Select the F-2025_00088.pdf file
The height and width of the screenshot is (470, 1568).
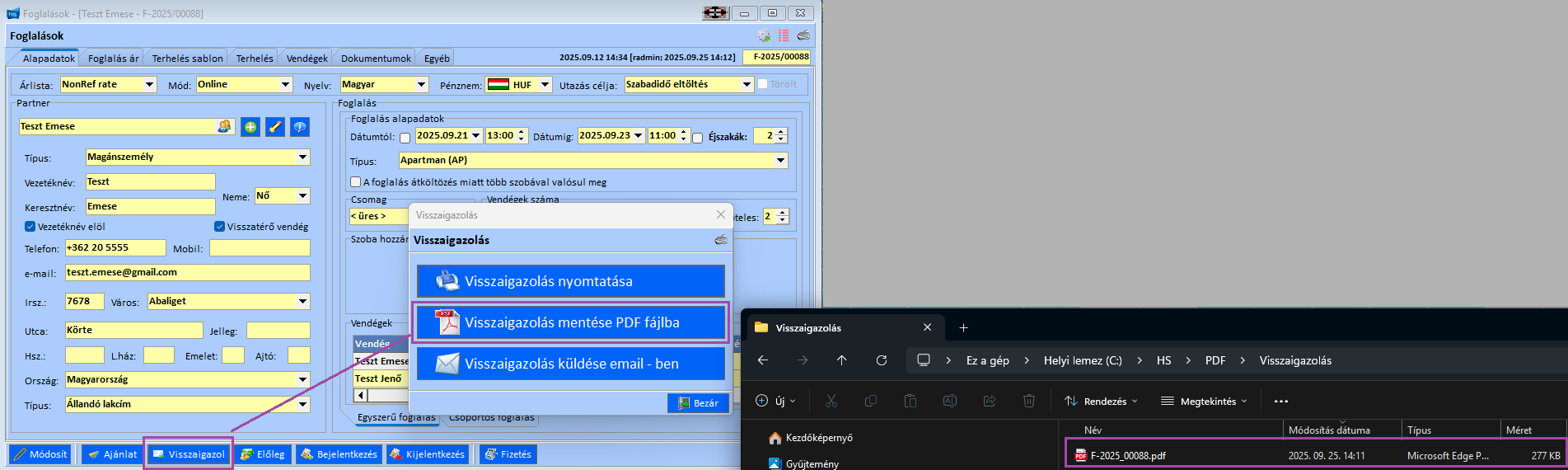[1128, 455]
